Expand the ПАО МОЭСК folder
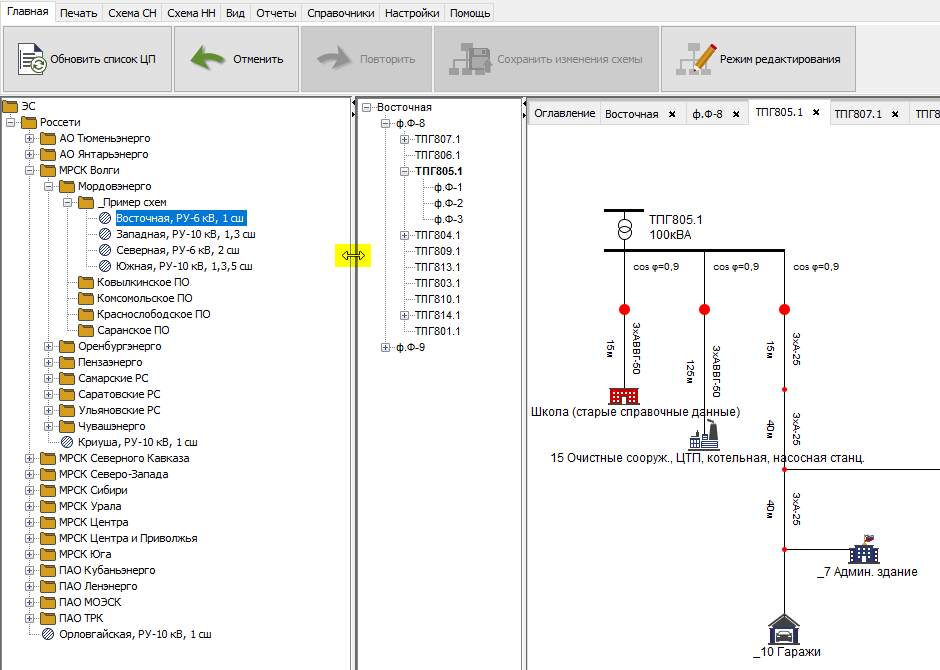This screenshot has width=940, height=670. (29, 602)
